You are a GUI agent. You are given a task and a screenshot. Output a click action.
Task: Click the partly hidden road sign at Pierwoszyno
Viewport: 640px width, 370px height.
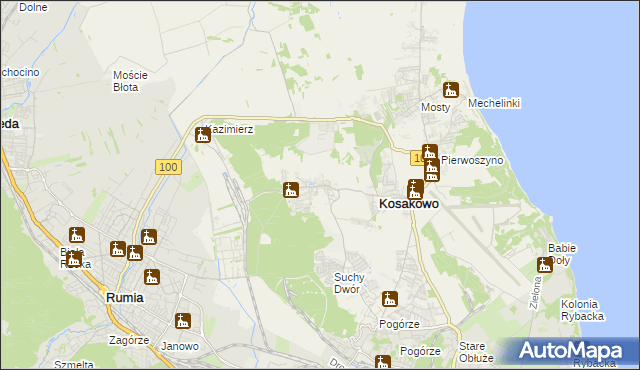[x=416, y=158]
